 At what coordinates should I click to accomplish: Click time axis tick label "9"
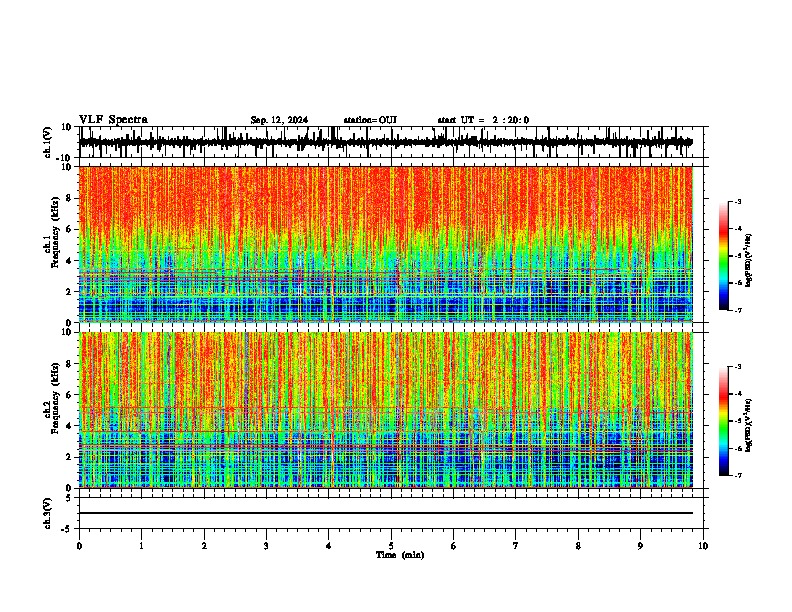coord(640,546)
